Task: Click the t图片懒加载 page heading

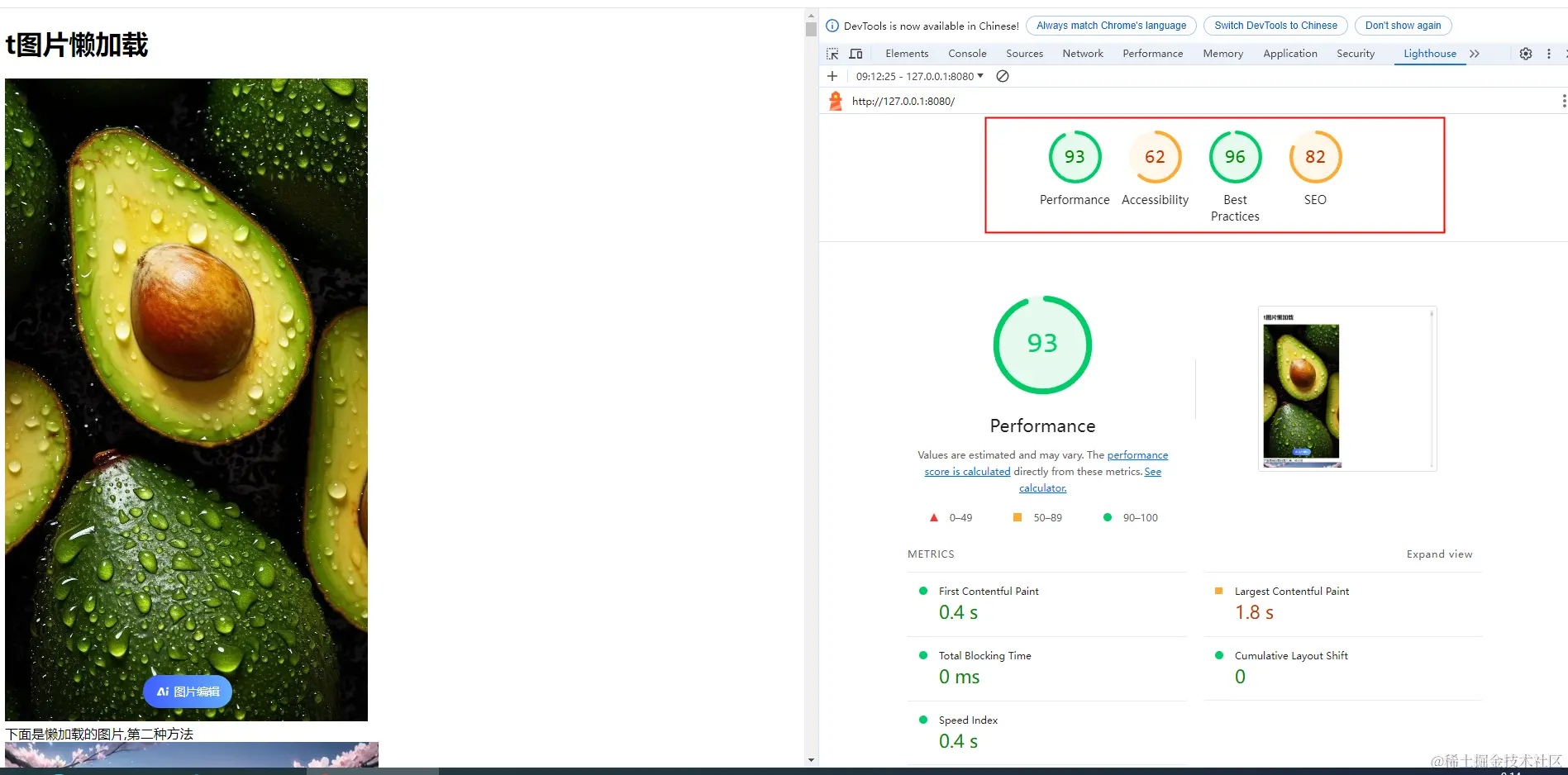Action: coord(77,45)
